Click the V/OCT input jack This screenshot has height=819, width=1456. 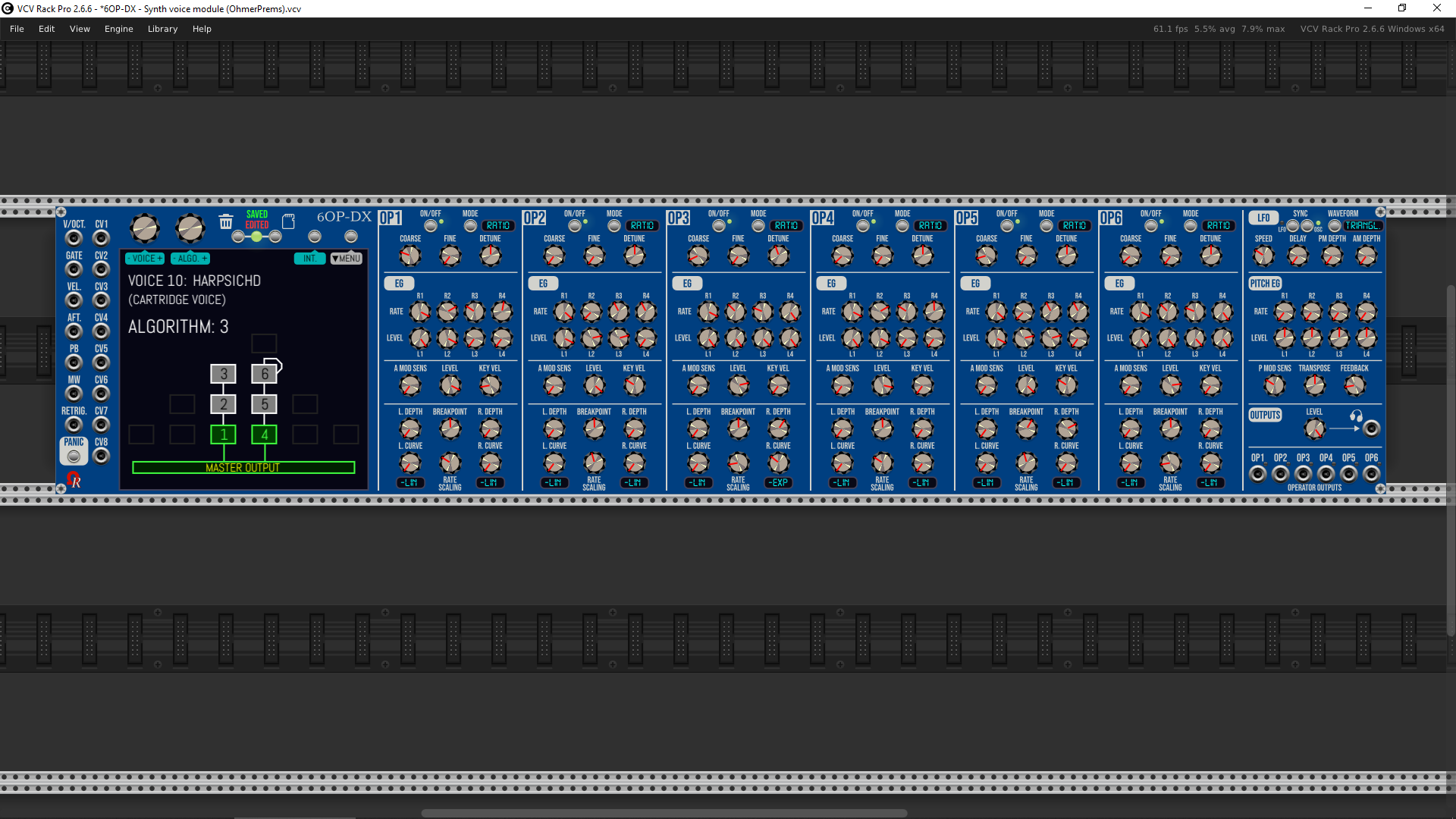[x=74, y=238]
